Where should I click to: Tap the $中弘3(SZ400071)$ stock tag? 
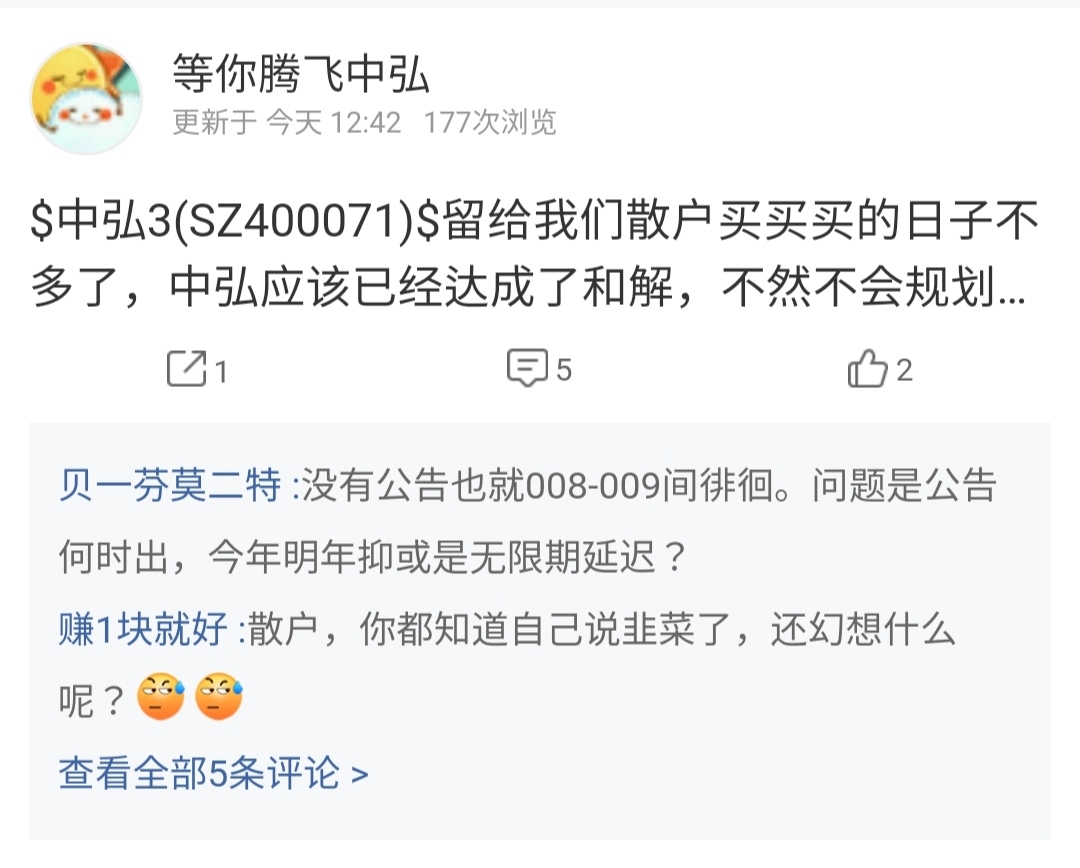pos(235,221)
